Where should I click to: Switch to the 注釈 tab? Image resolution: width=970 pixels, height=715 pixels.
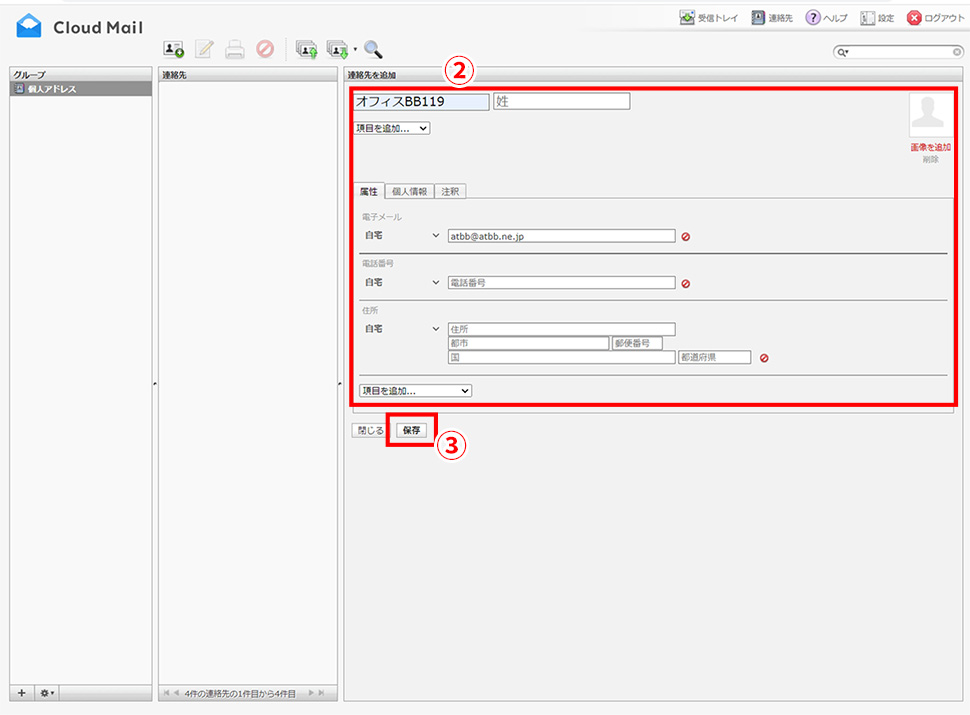(451, 191)
